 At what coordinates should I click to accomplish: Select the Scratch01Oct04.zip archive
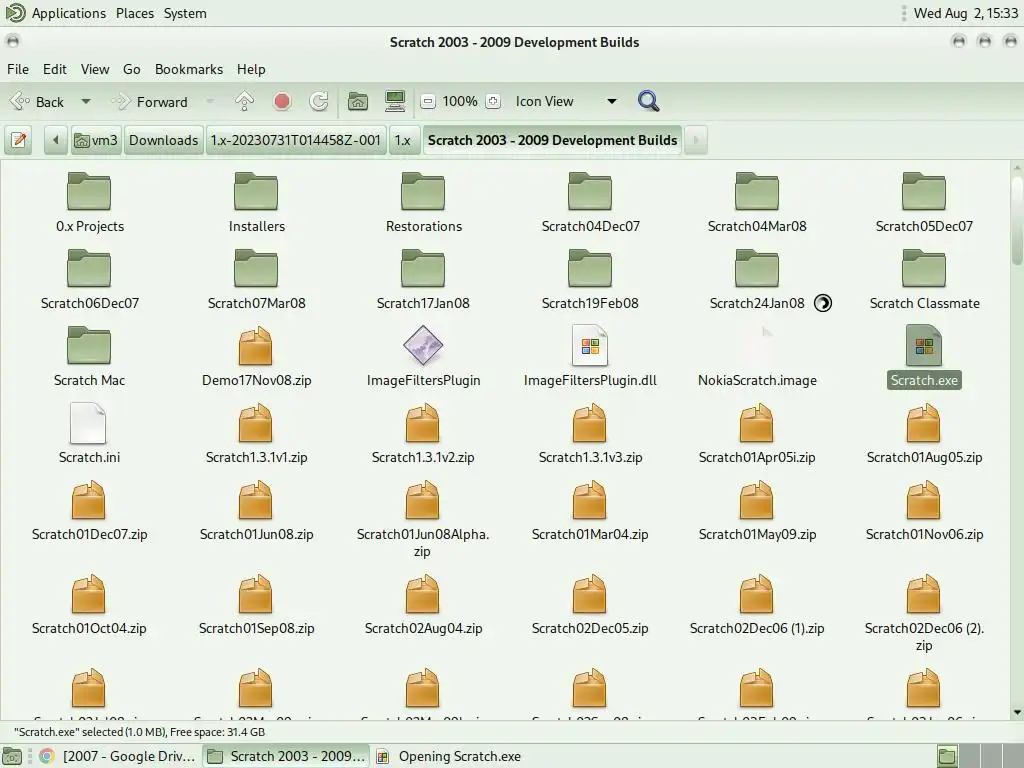click(89, 605)
